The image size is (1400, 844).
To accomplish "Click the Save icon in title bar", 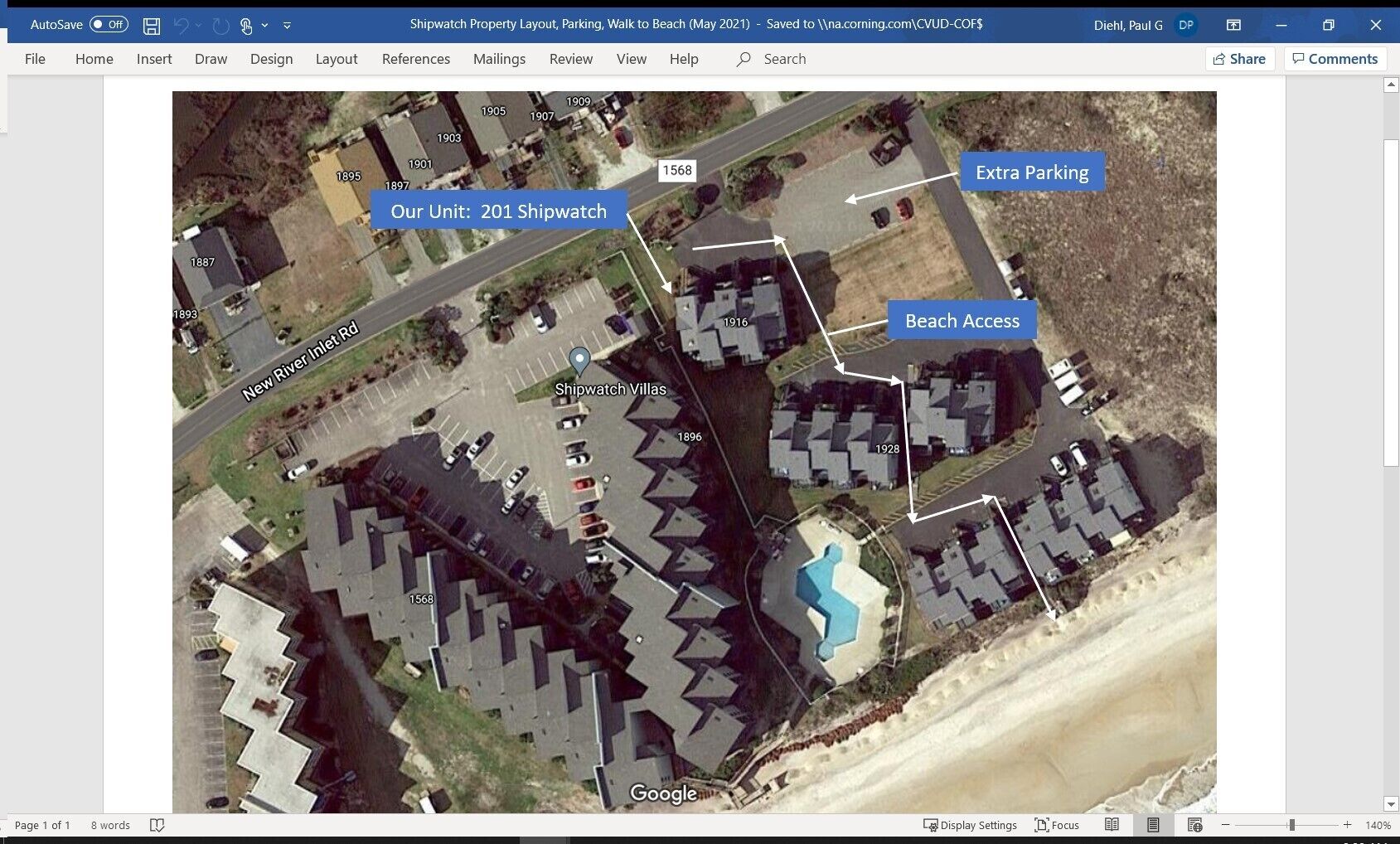I will tap(152, 26).
